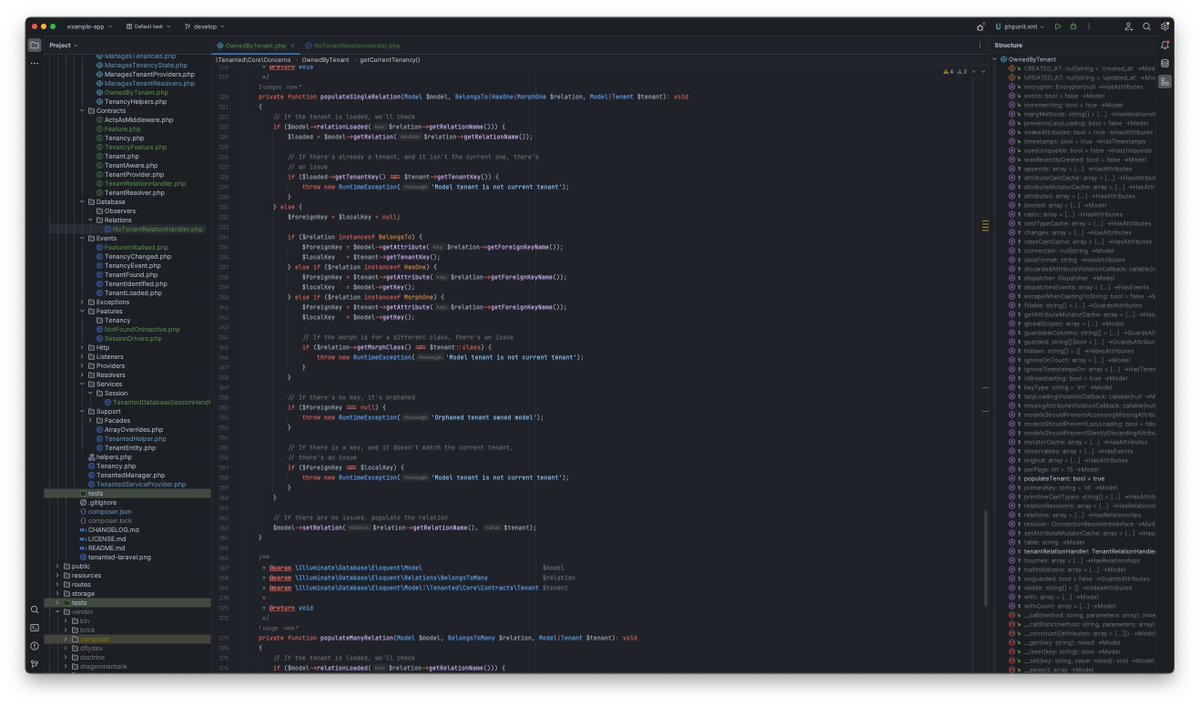Open the More tool windows ellipsis
Viewport: 1200px width, 707px height.
point(35,63)
